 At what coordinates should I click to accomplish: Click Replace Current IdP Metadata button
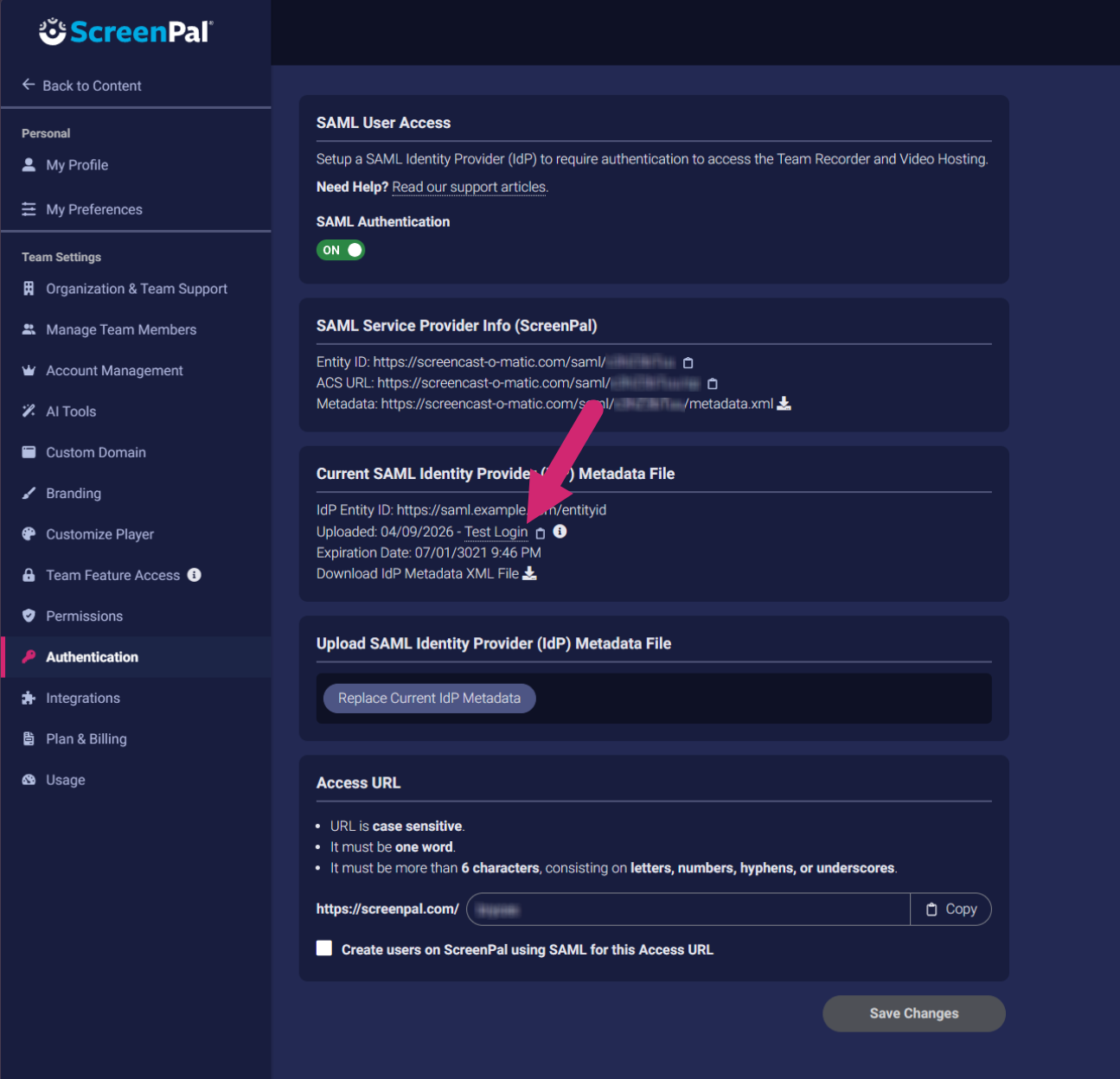pos(430,698)
